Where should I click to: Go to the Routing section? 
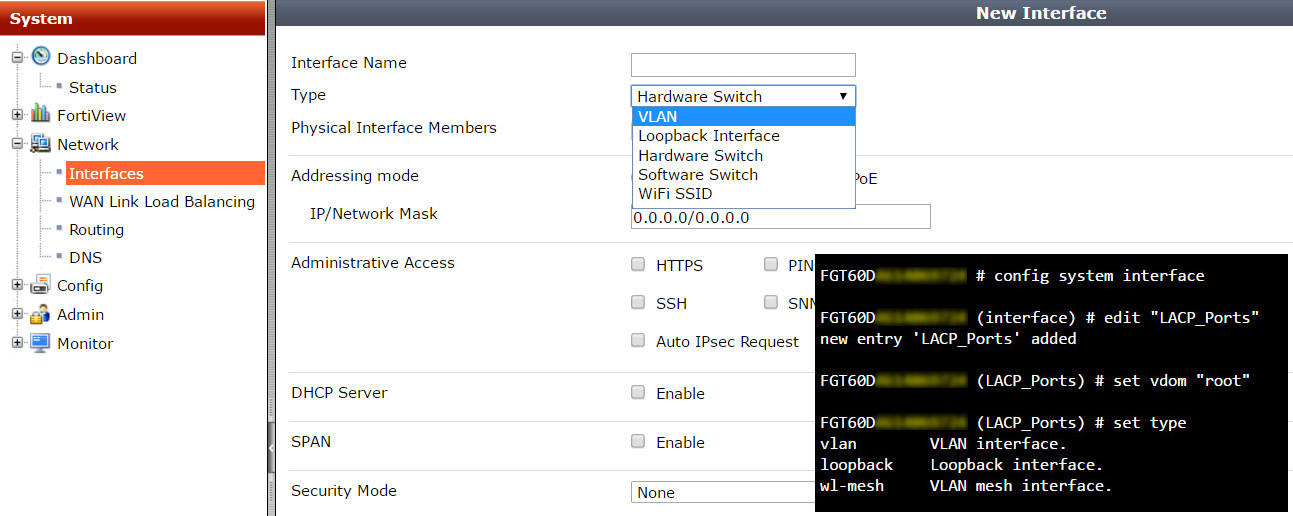(96, 229)
